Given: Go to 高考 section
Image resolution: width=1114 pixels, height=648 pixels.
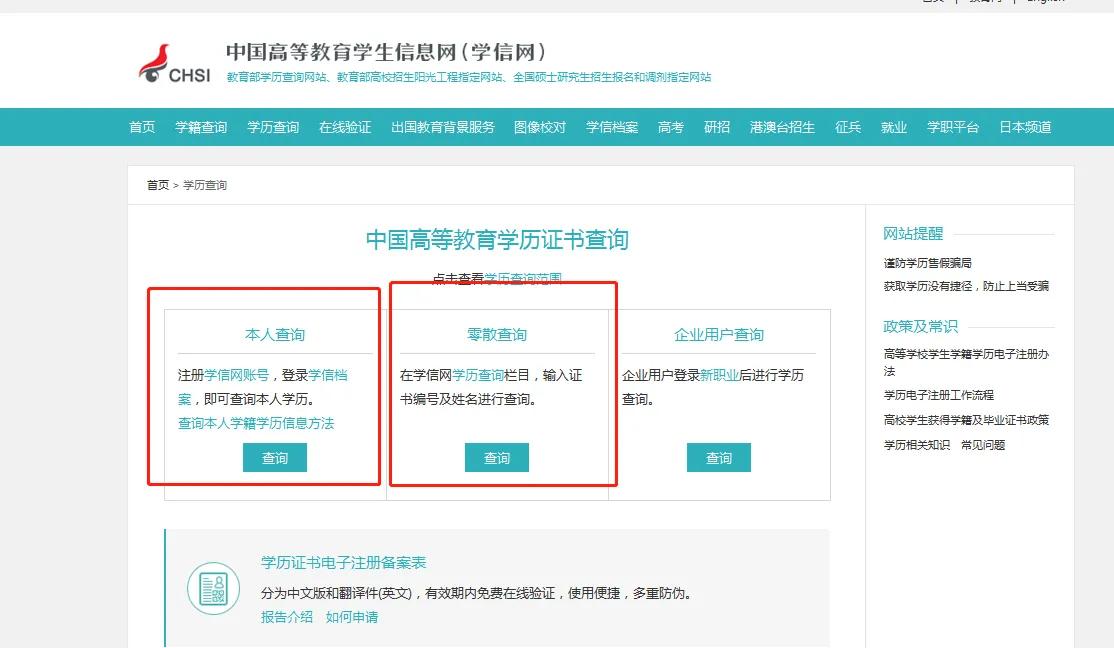Looking at the screenshot, I should point(671,127).
